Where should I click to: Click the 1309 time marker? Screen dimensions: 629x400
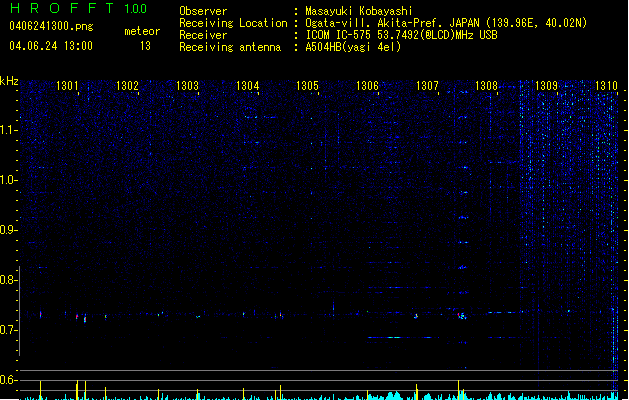point(546,86)
